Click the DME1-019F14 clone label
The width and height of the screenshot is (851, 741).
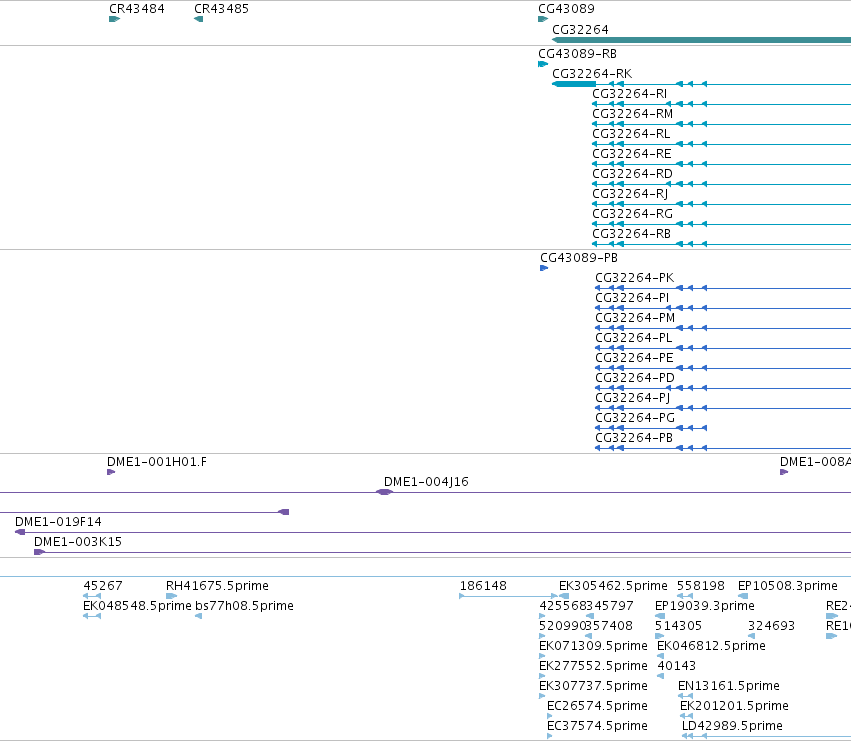58,522
